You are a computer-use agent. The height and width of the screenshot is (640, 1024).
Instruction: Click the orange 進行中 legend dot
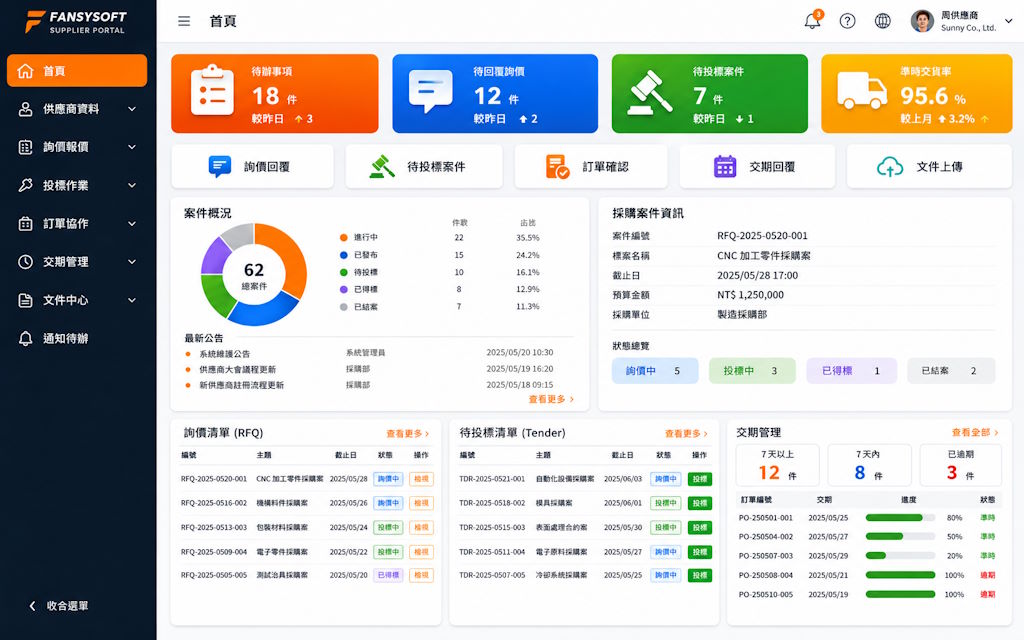(344, 238)
